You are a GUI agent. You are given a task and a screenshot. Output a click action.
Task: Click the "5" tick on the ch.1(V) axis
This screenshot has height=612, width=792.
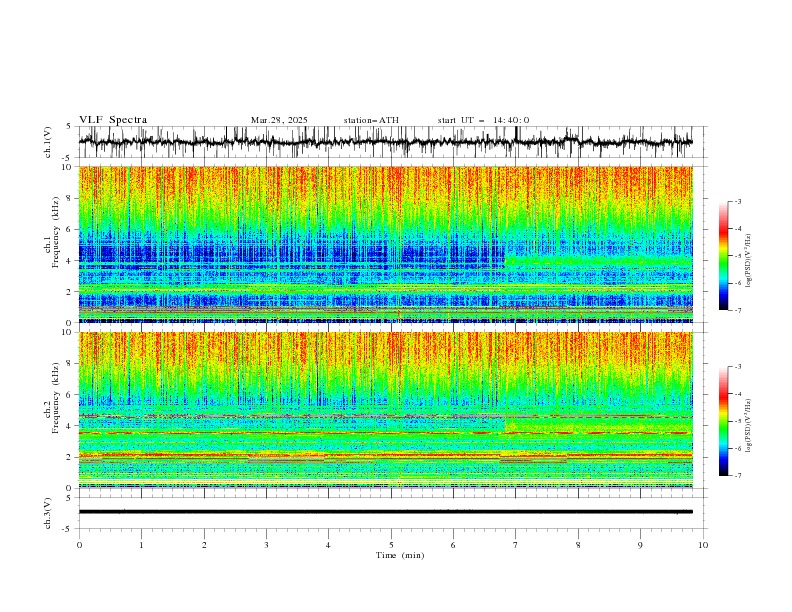coord(69,127)
